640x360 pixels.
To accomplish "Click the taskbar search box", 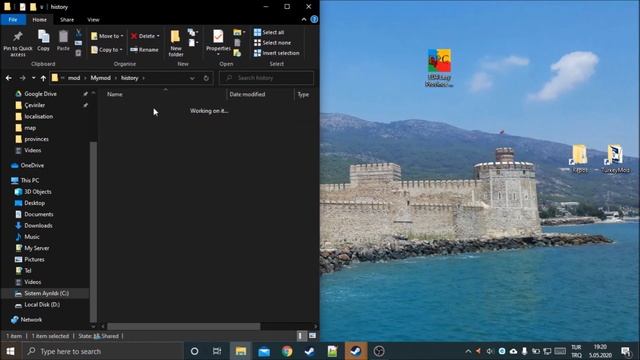I will (102, 351).
